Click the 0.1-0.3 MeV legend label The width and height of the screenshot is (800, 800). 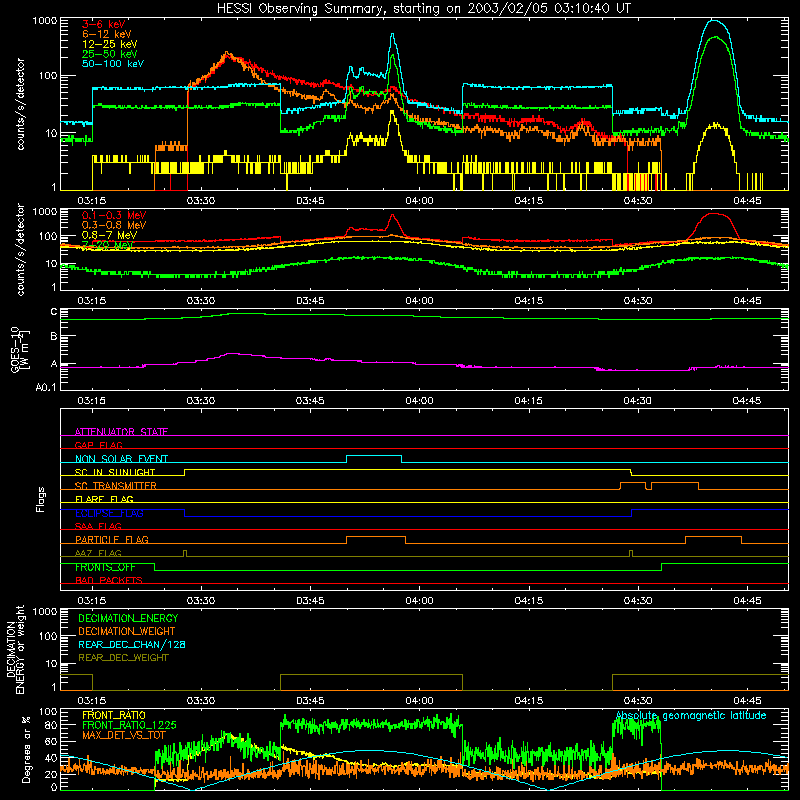[114, 215]
